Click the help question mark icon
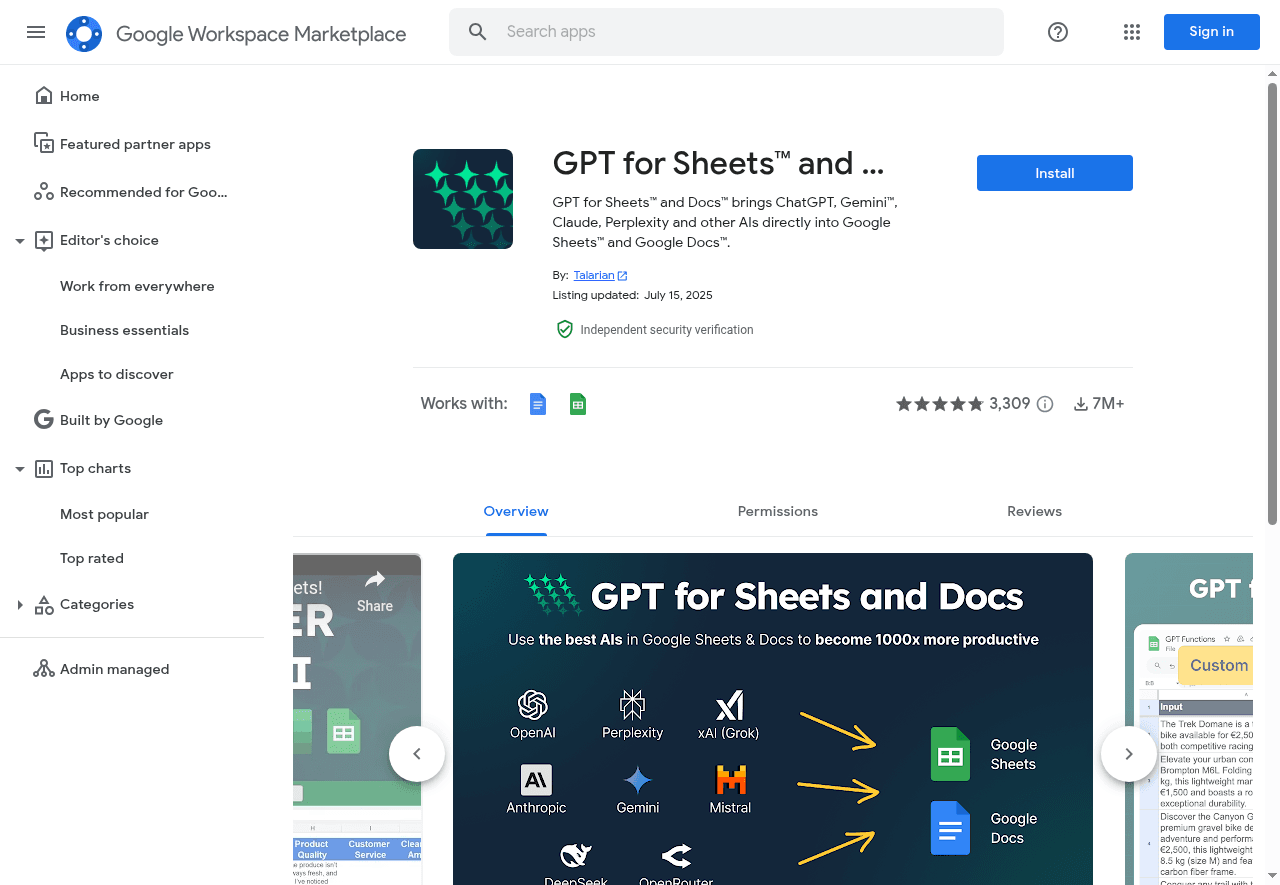Image resolution: width=1280 pixels, height=885 pixels. 1057,32
